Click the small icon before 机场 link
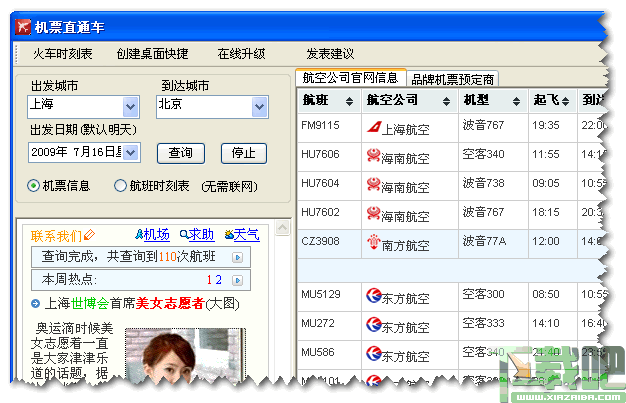Image resolution: width=626 pixels, height=403 pixels. [x=139, y=234]
